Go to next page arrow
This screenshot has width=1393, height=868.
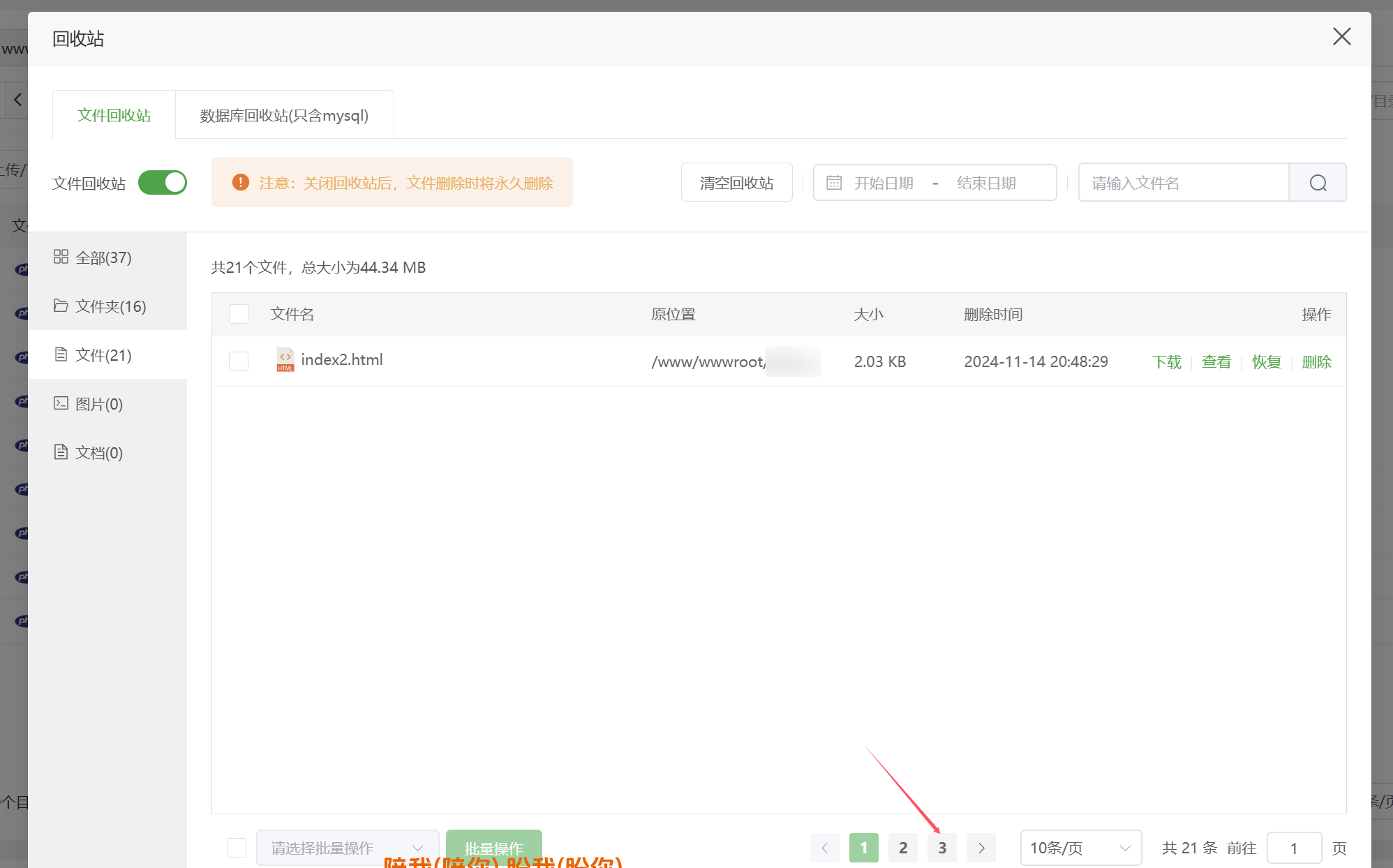click(x=981, y=848)
